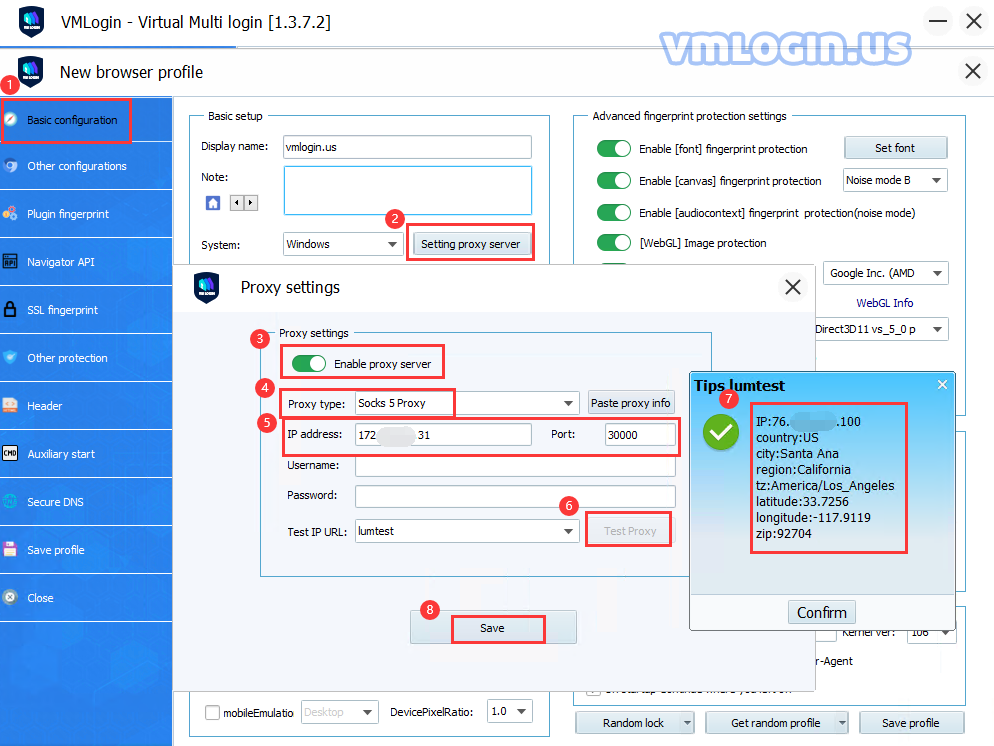Switch to Other protection tab
Screen dimensions: 994x746
(86, 357)
